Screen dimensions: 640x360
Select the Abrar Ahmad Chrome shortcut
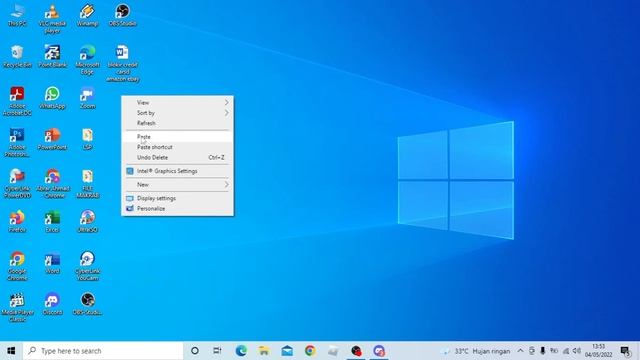(53, 184)
